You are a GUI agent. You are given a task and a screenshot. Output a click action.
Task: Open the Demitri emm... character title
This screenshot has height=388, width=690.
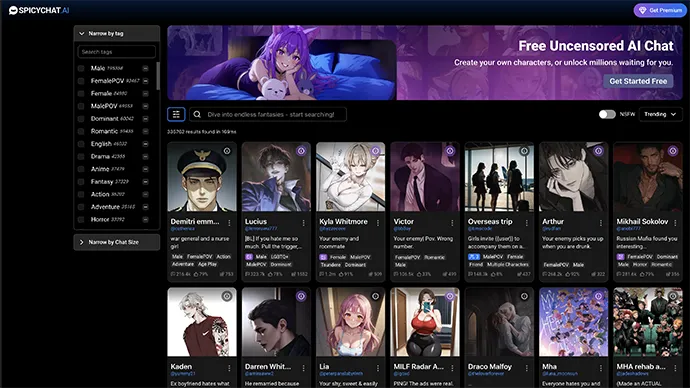point(195,222)
